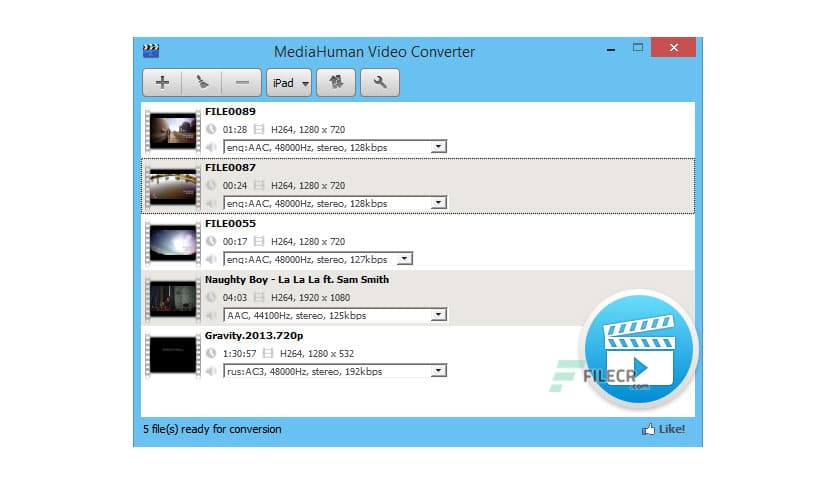Viewport: 836px width, 484px height.
Task: Click the MediaHuman clapperboard app icon
Action: (151, 51)
